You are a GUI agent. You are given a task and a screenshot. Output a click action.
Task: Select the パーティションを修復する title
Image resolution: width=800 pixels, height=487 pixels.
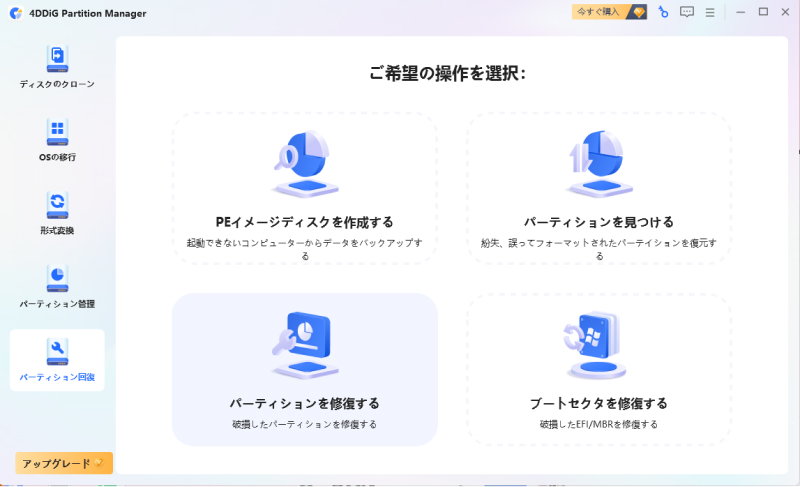[305, 403]
